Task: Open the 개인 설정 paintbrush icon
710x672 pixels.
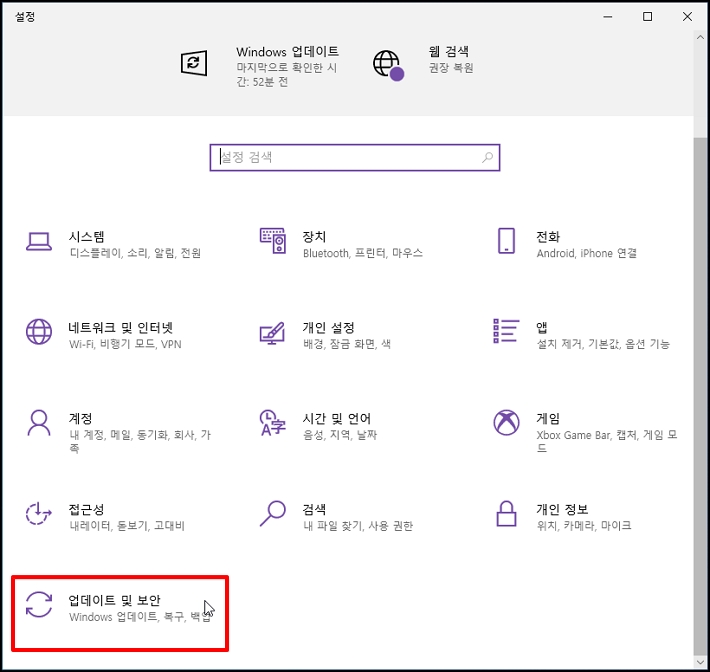Action: pos(272,333)
